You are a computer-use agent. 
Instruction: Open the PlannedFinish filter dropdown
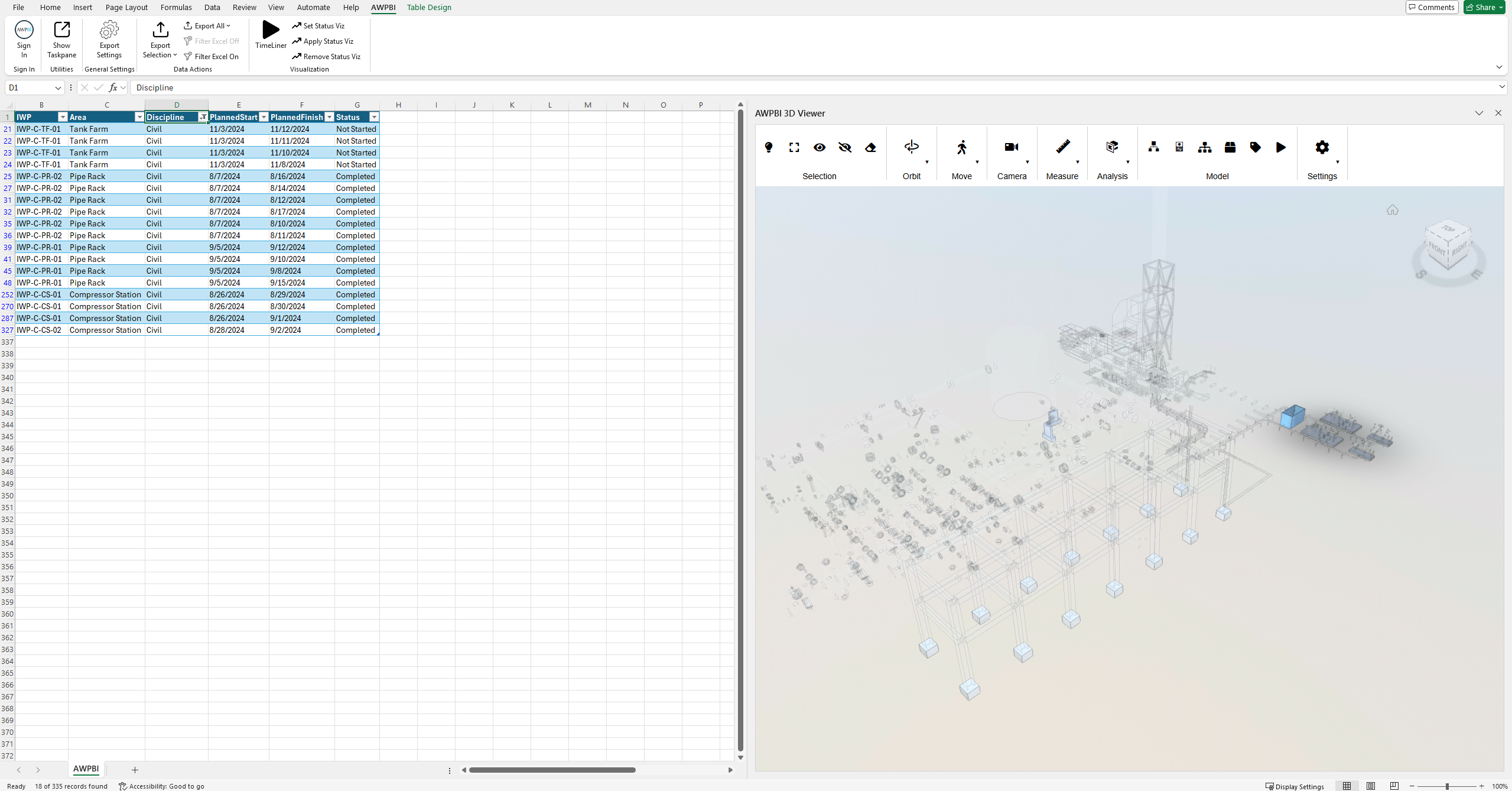tap(330, 117)
